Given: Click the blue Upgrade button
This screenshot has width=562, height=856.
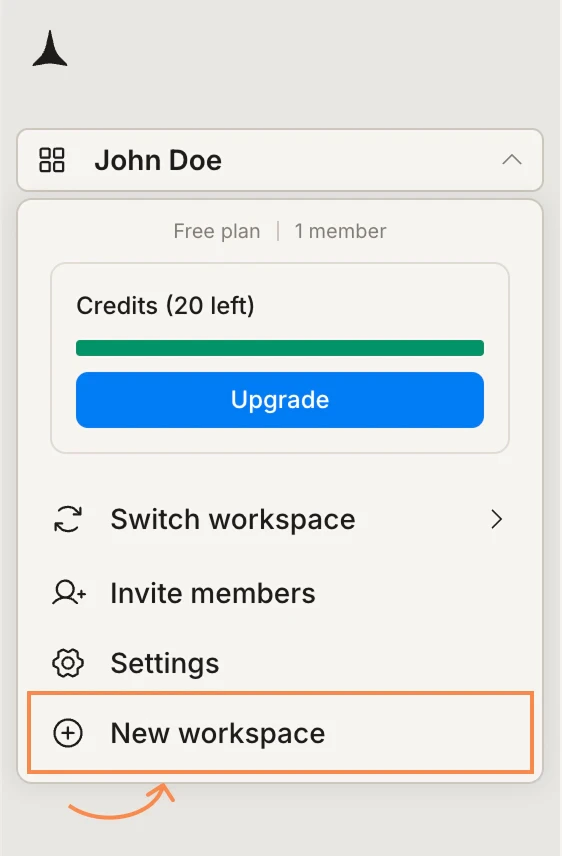Looking at the screenshot, I should [280, 400].
